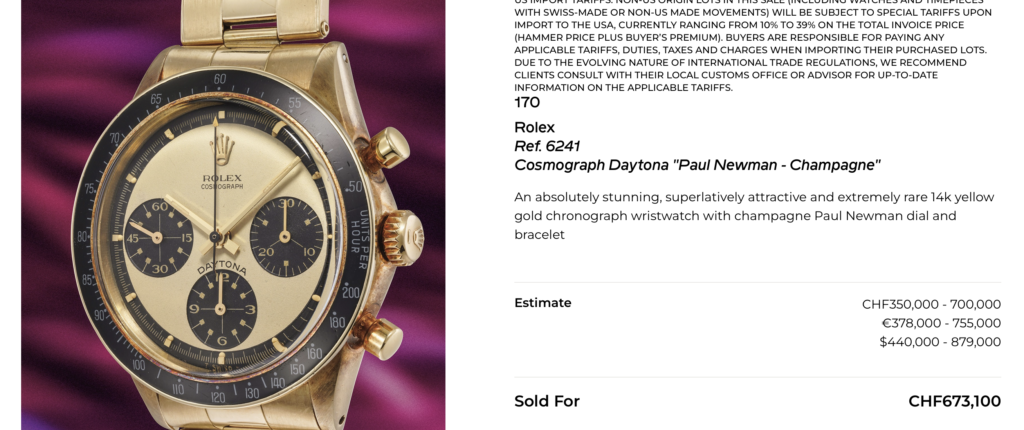Select the Rolex brand heading

534,127
